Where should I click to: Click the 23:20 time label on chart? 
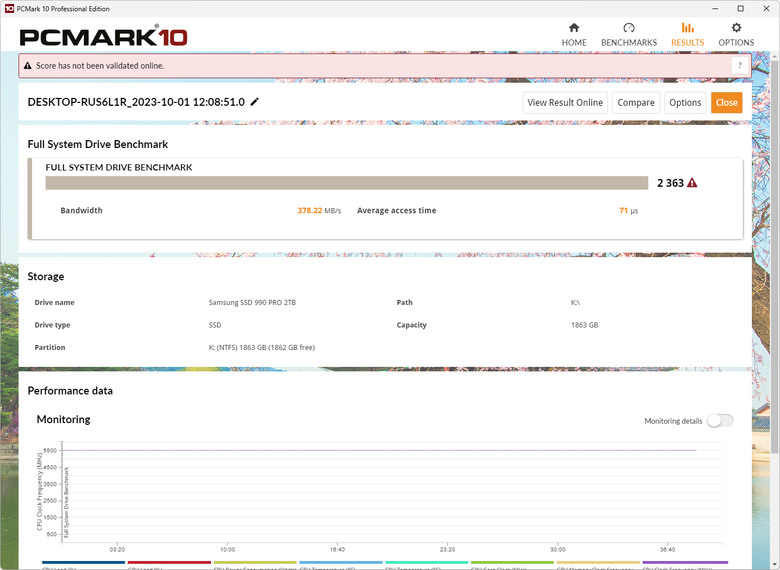(x=447, y=550)
